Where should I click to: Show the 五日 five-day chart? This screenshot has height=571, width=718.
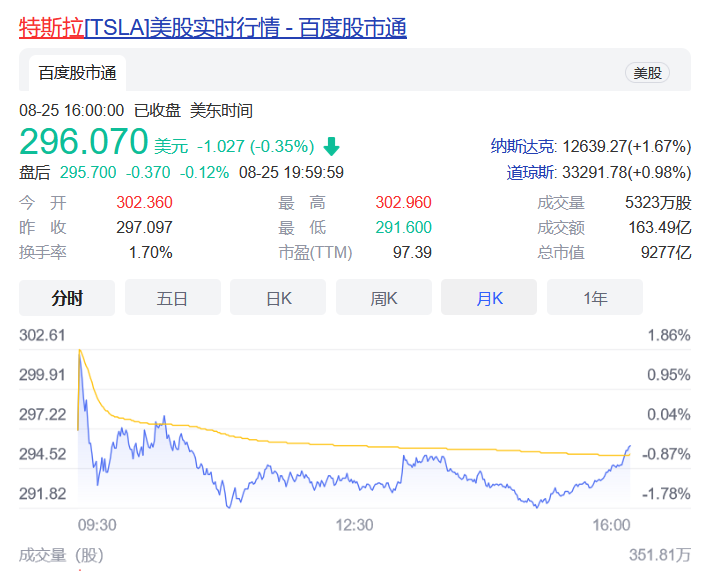pos(172,297)
